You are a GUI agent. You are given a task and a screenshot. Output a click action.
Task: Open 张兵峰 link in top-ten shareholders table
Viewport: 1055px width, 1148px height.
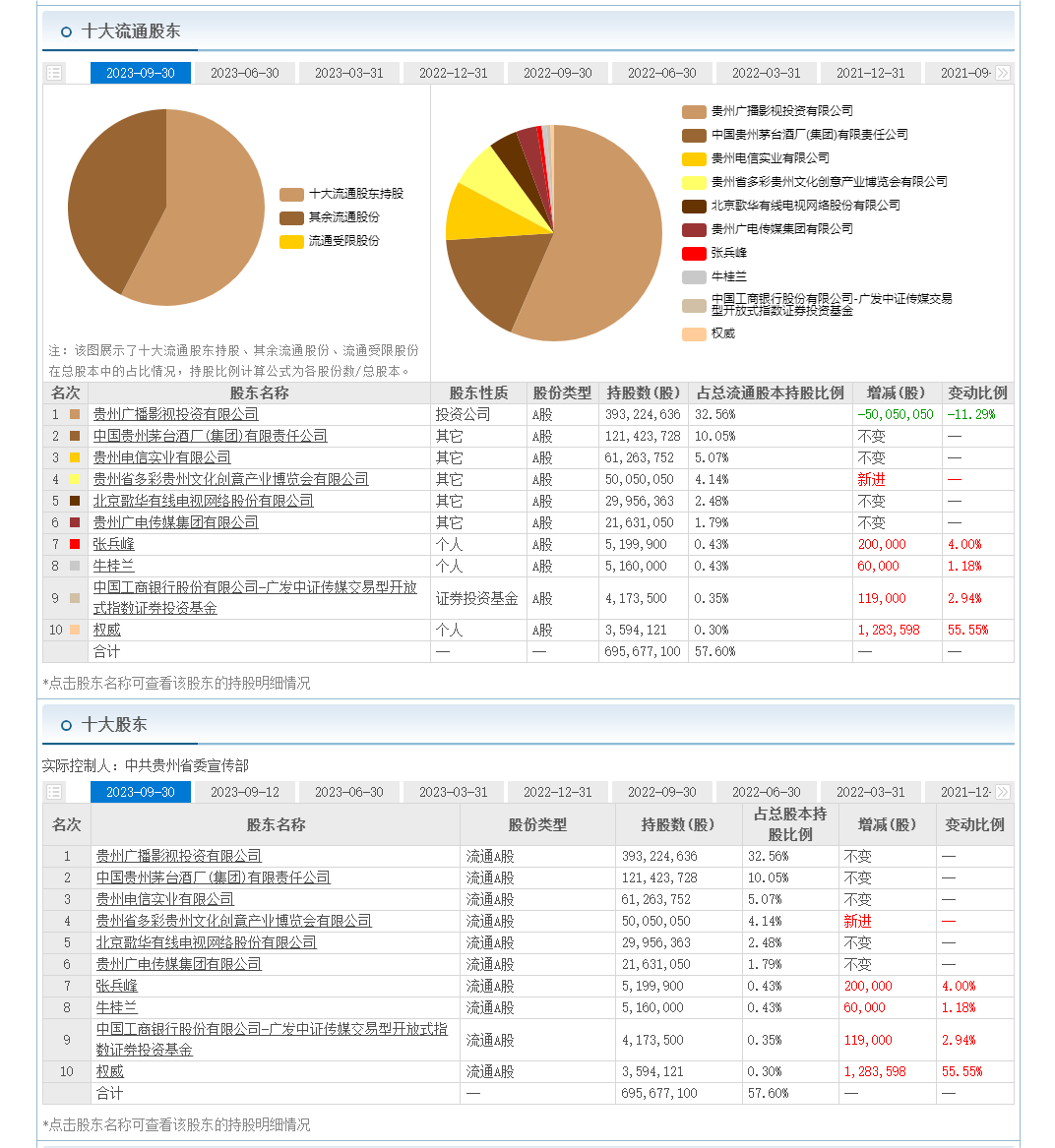pyautogui.click(x=116, y=987)
